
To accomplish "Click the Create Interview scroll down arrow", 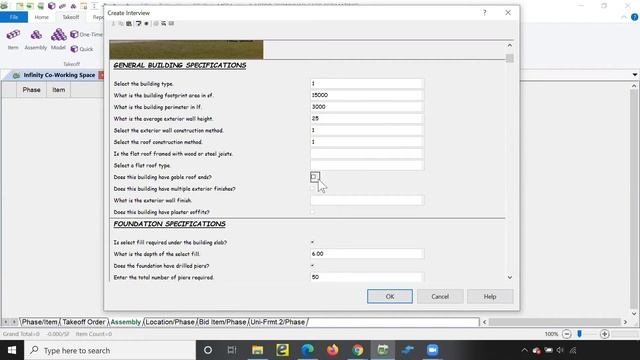I will (510, 278).
